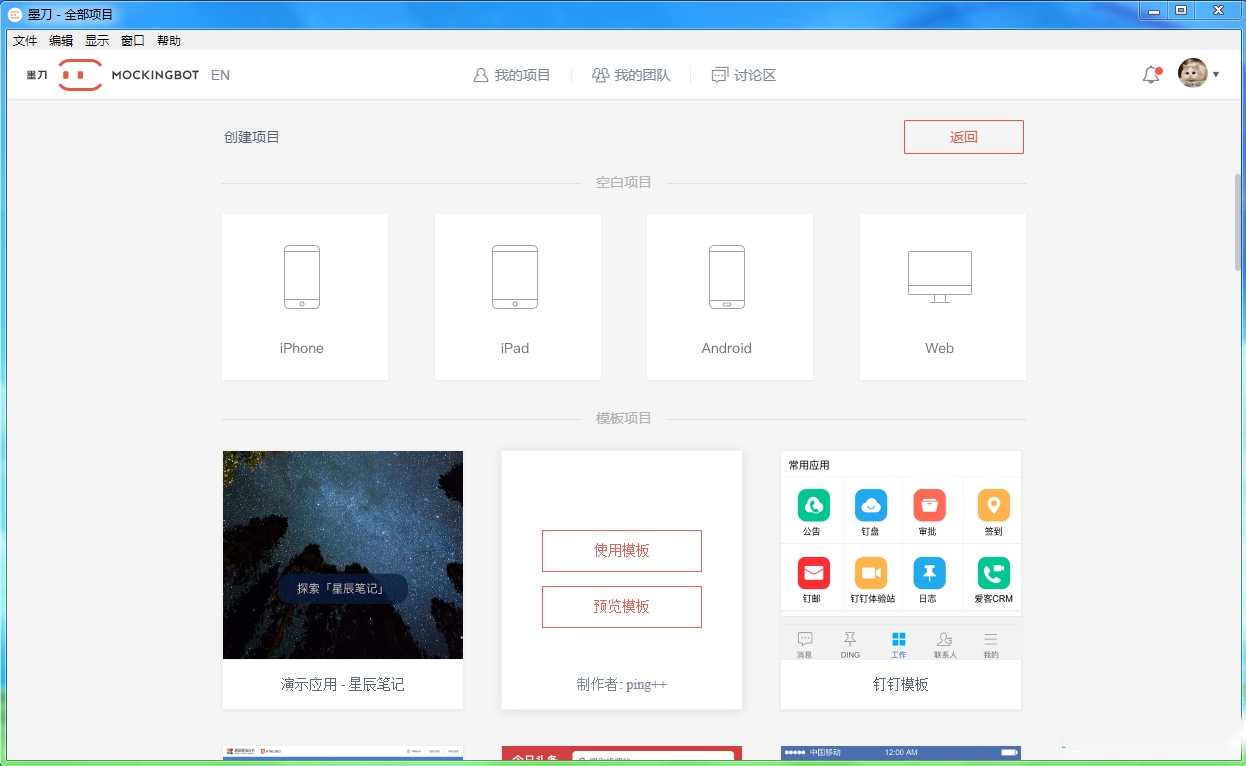The image size is (1246, 766).
Task: Open the 讨论区 discussion tab
Action: click(x=744, y=75)
